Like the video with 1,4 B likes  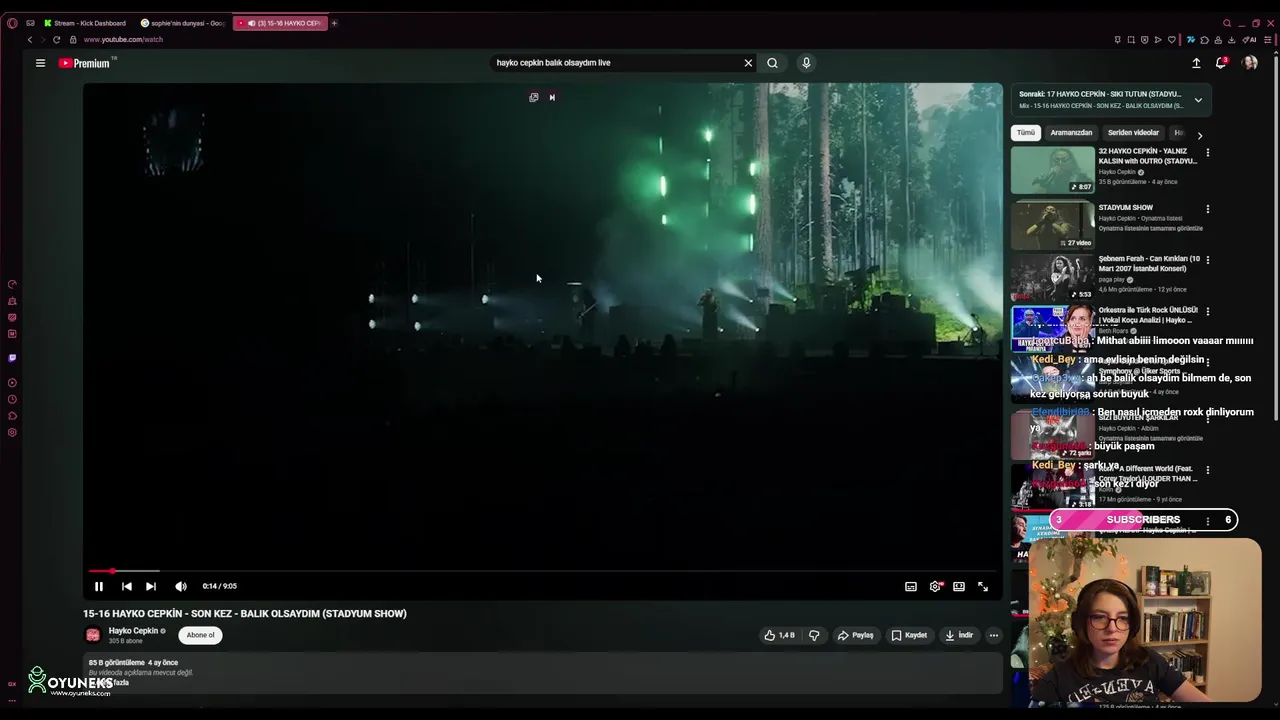(x=779, y=635)
